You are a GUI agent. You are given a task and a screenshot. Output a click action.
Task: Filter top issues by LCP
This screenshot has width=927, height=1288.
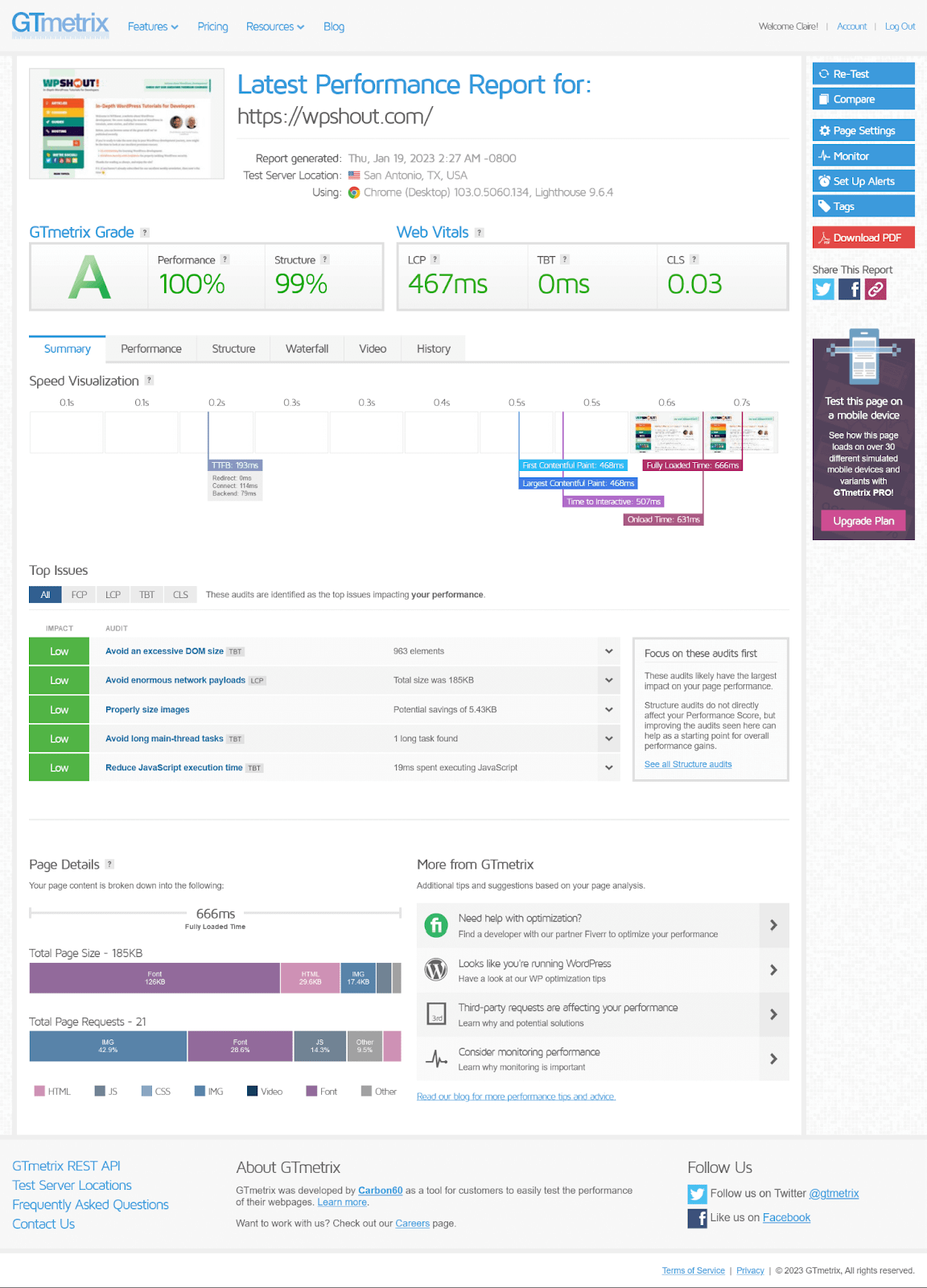tap(113, 595)
